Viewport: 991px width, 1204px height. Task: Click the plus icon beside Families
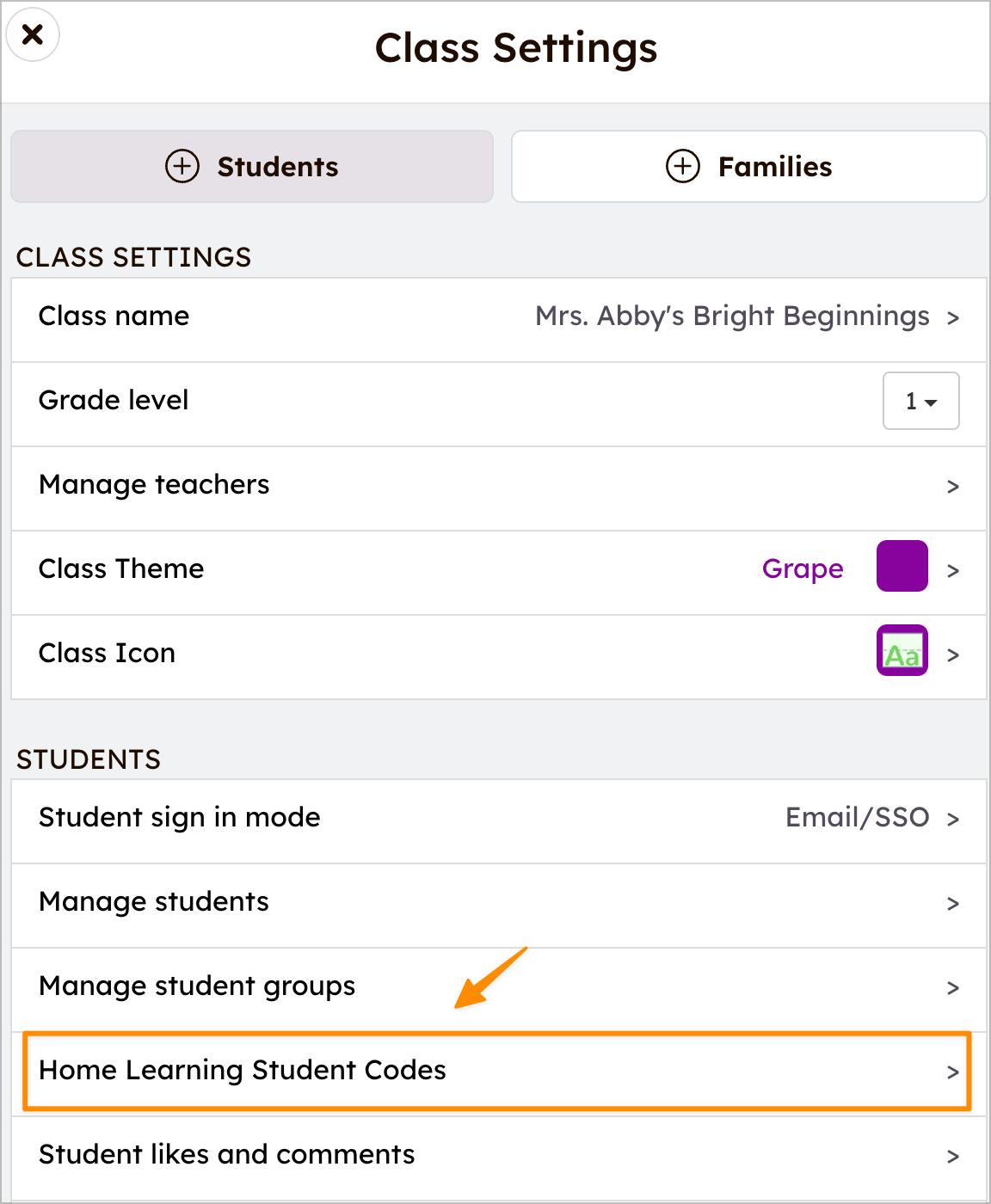[x=683, y=166]
